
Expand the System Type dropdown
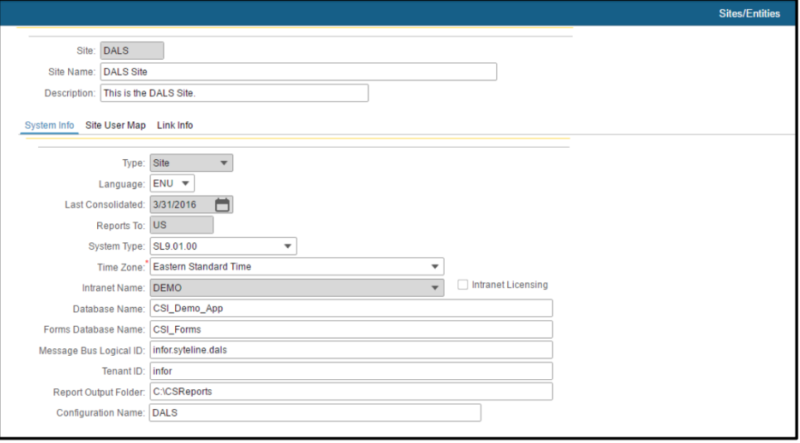223,246
